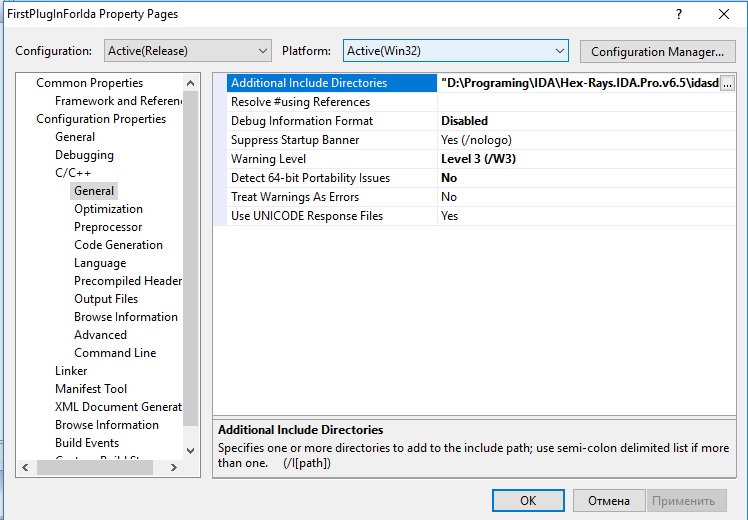Select General under Configuration Properties
The width and height of the screenshot is (748, 520).
click(x=75, y=137)
